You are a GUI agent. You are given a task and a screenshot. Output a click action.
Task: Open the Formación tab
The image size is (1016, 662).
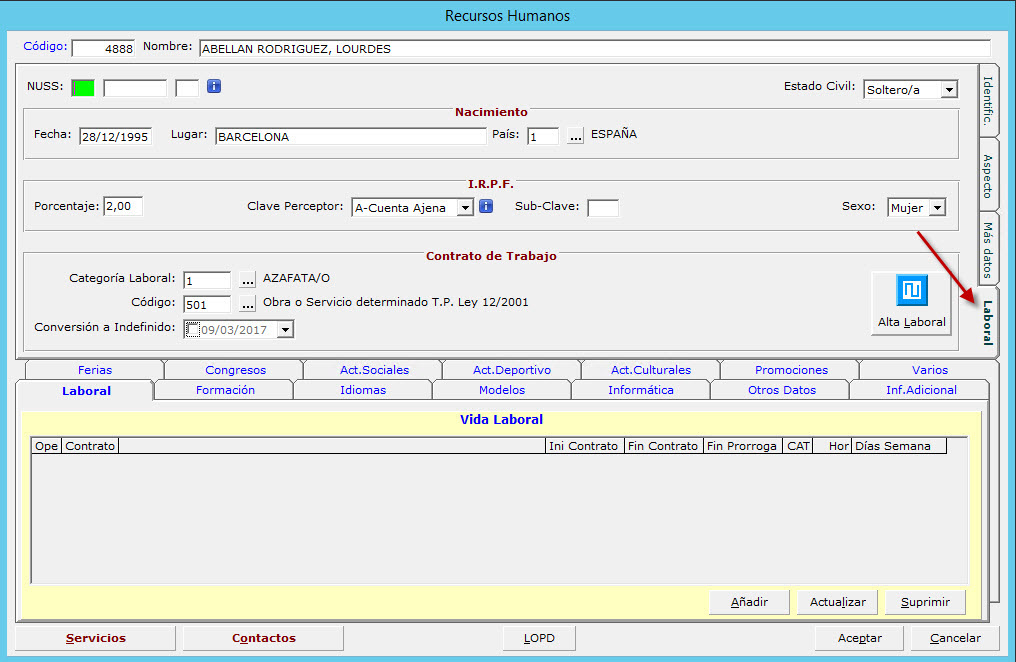tap(225, 390)
